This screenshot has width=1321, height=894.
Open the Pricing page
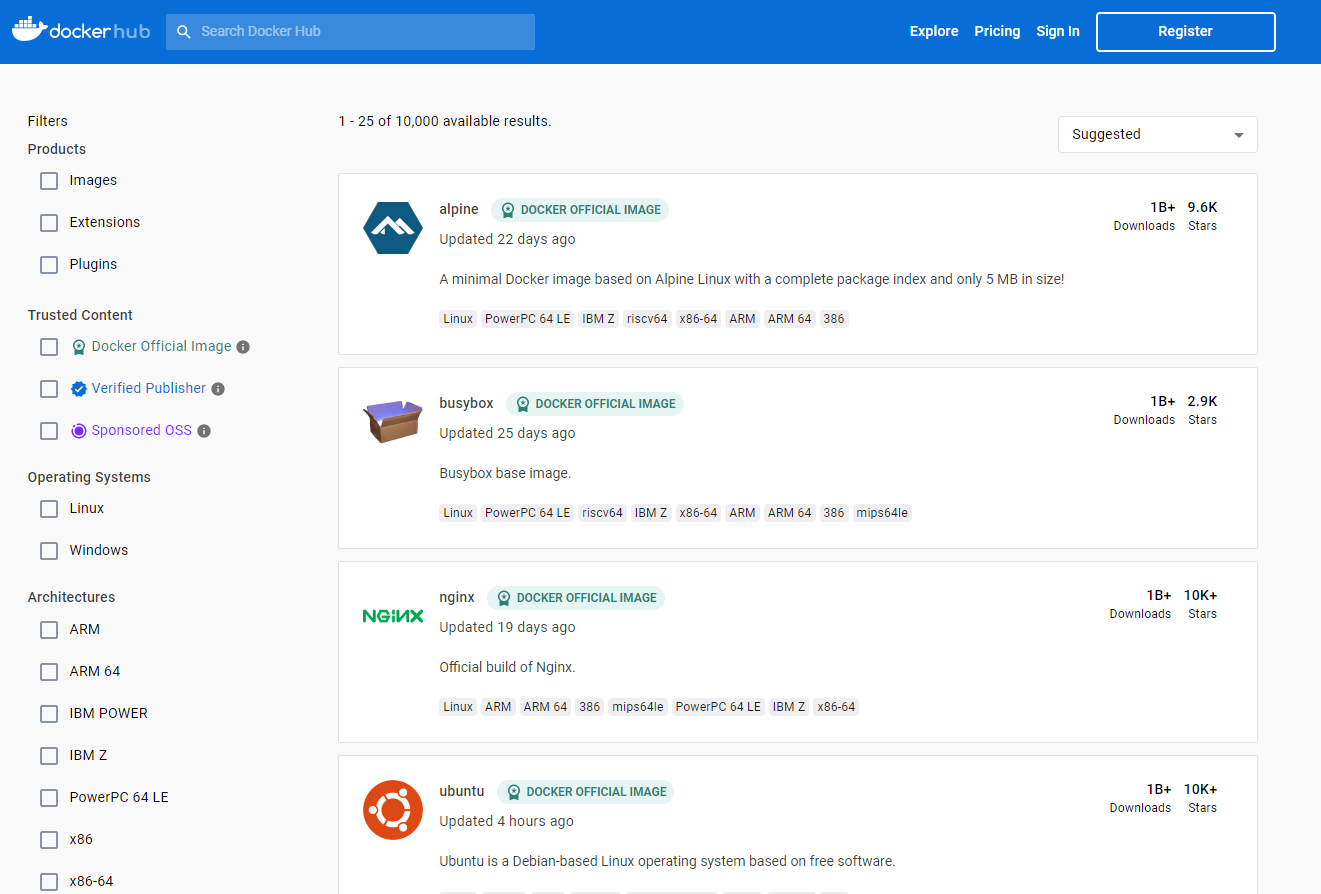click(997, 32)
